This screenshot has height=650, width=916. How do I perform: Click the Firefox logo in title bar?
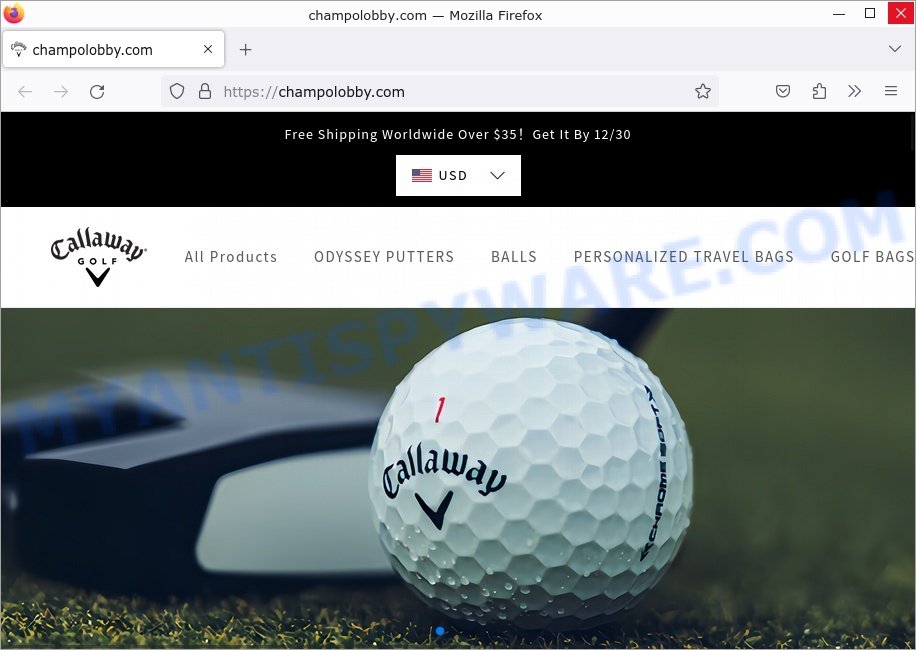pos(13,13)
